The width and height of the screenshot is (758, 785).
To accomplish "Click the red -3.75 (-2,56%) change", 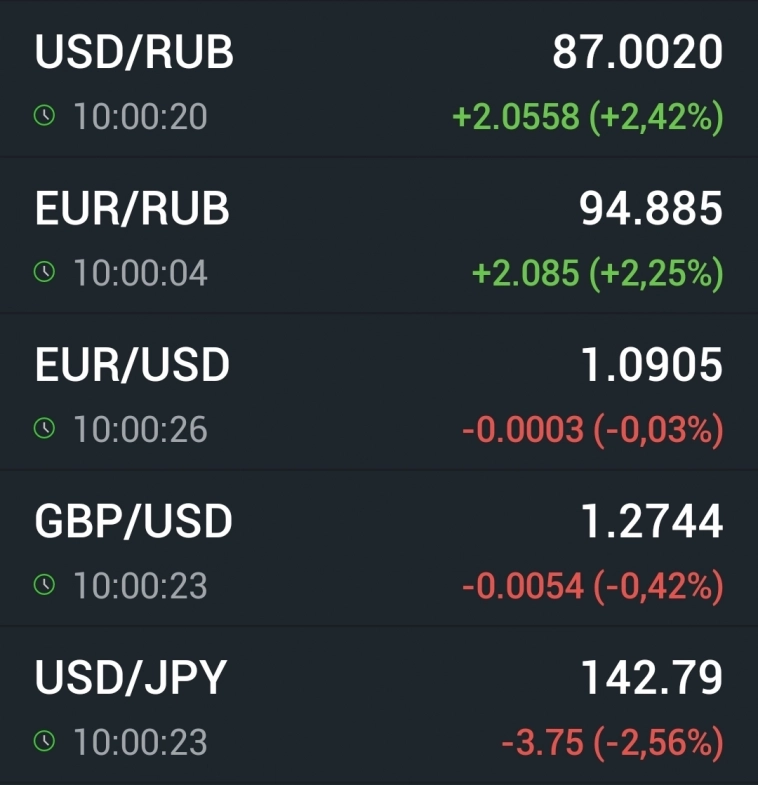I will click(611, 742).
